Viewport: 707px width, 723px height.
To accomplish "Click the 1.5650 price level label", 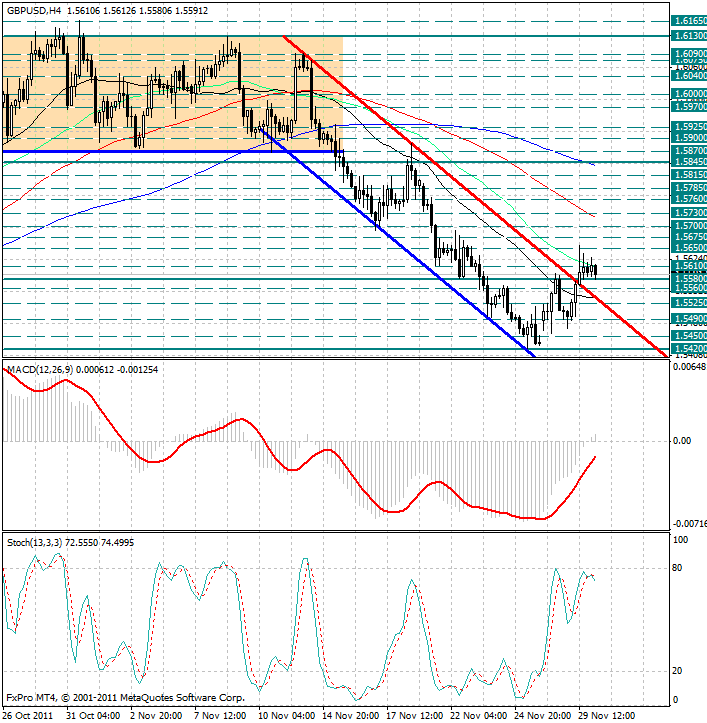I will (689, 248).
